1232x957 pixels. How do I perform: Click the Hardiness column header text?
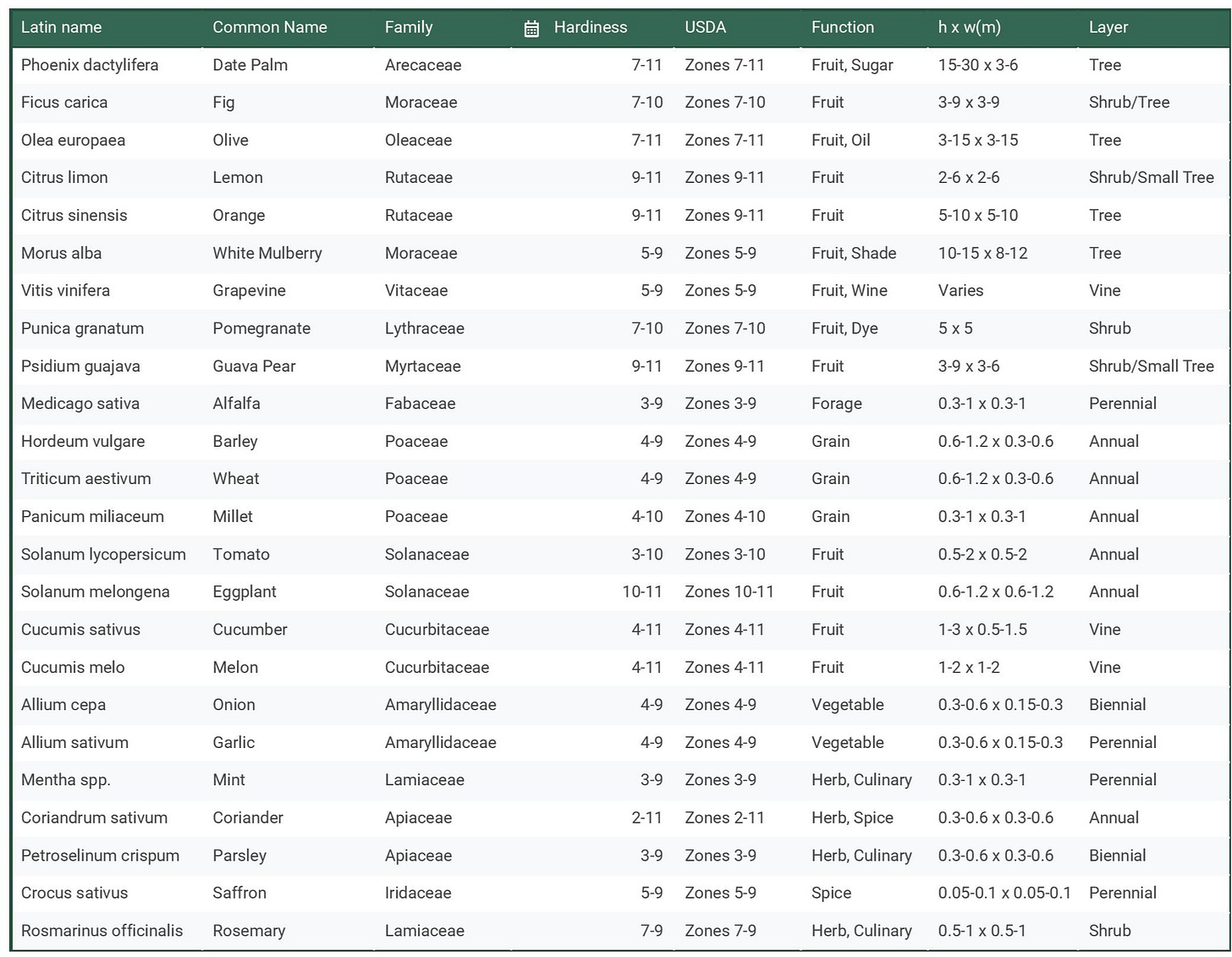pyautogui.click(x=591, y=27)
